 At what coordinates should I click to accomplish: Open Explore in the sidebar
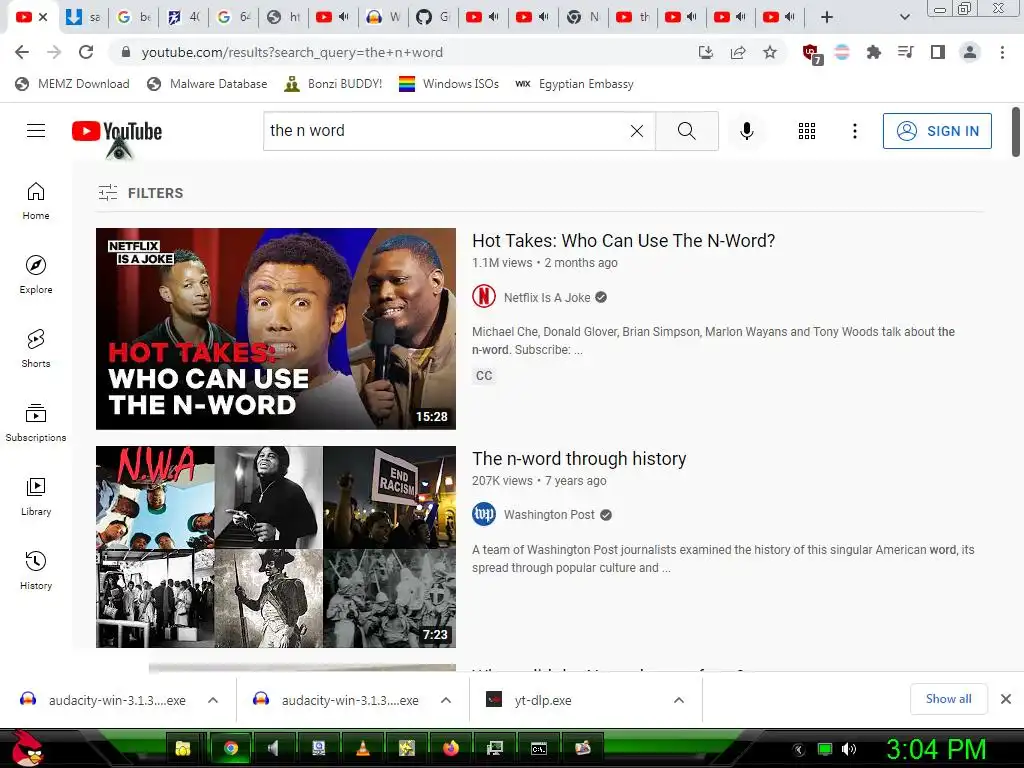point(36,274)
